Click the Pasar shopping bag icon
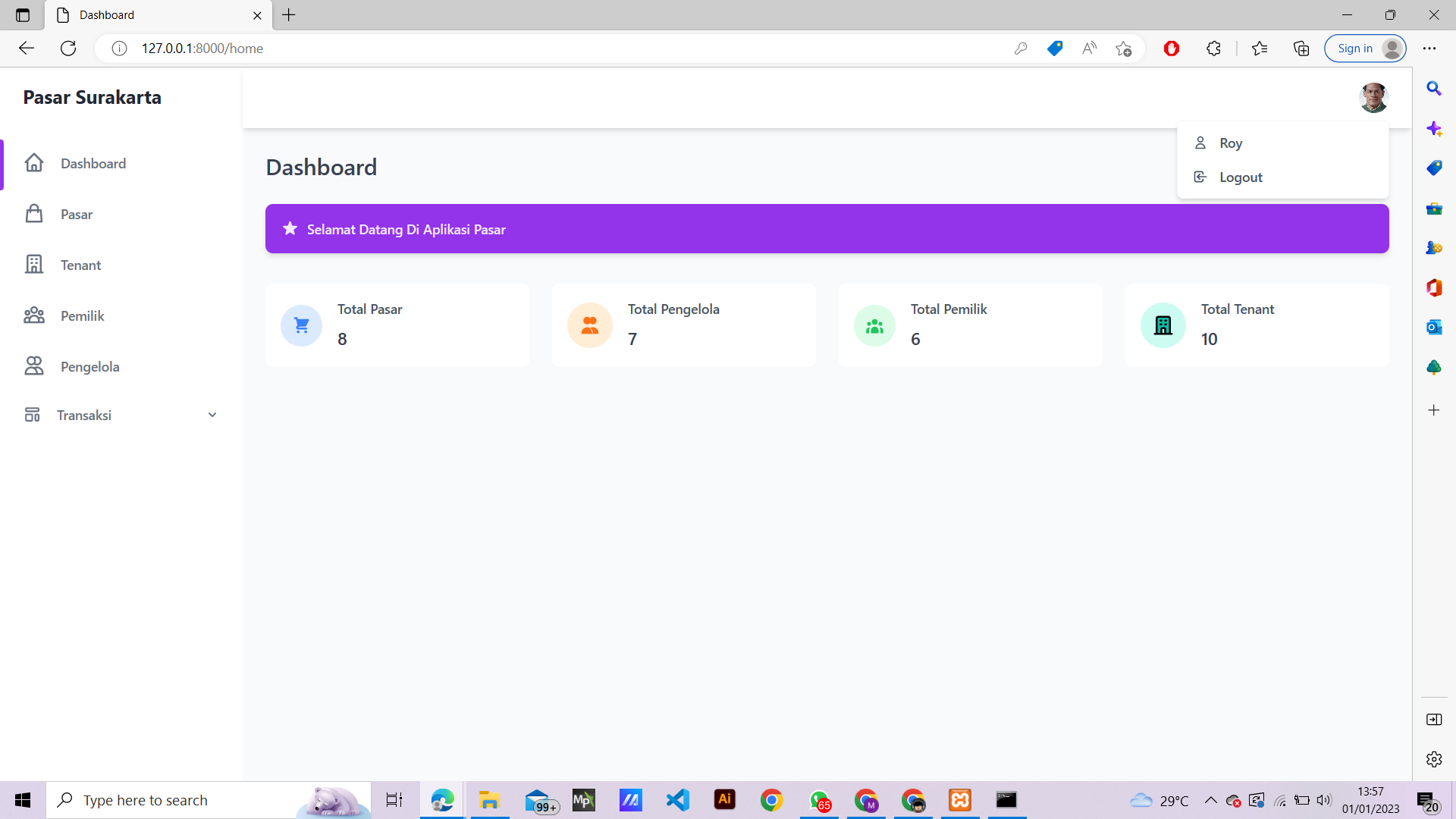 pyautogui.click(x=34, y=214)
